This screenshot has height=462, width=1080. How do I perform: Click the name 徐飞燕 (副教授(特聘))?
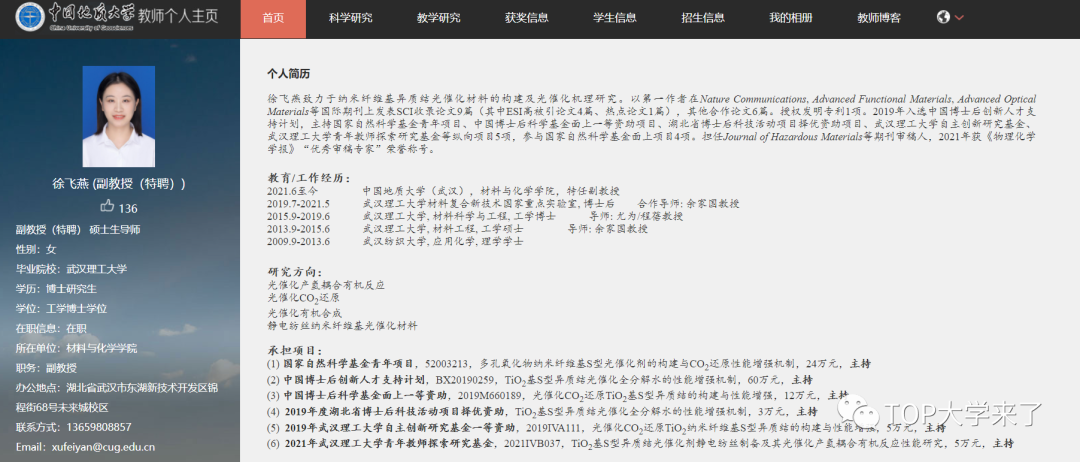point(119,184)
